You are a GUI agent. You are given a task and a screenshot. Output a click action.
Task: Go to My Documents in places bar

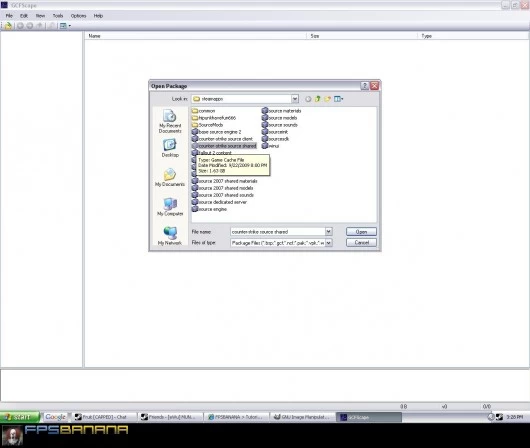[170, 178]
